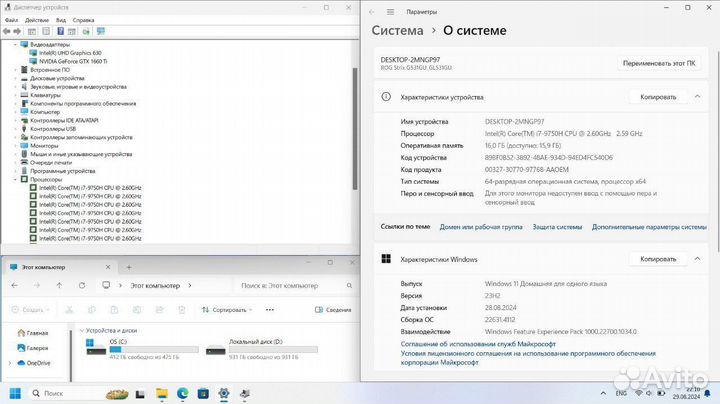This screenshot has width=720, height=404.
Task: Collapse the Видеоадаптеры tree node
Action: (x=15, y=45)
